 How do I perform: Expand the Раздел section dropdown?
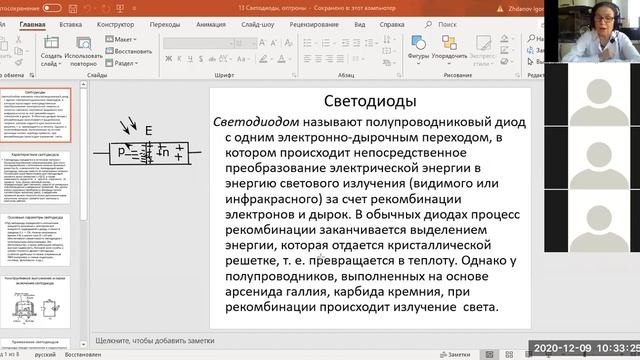pos(122,63)
